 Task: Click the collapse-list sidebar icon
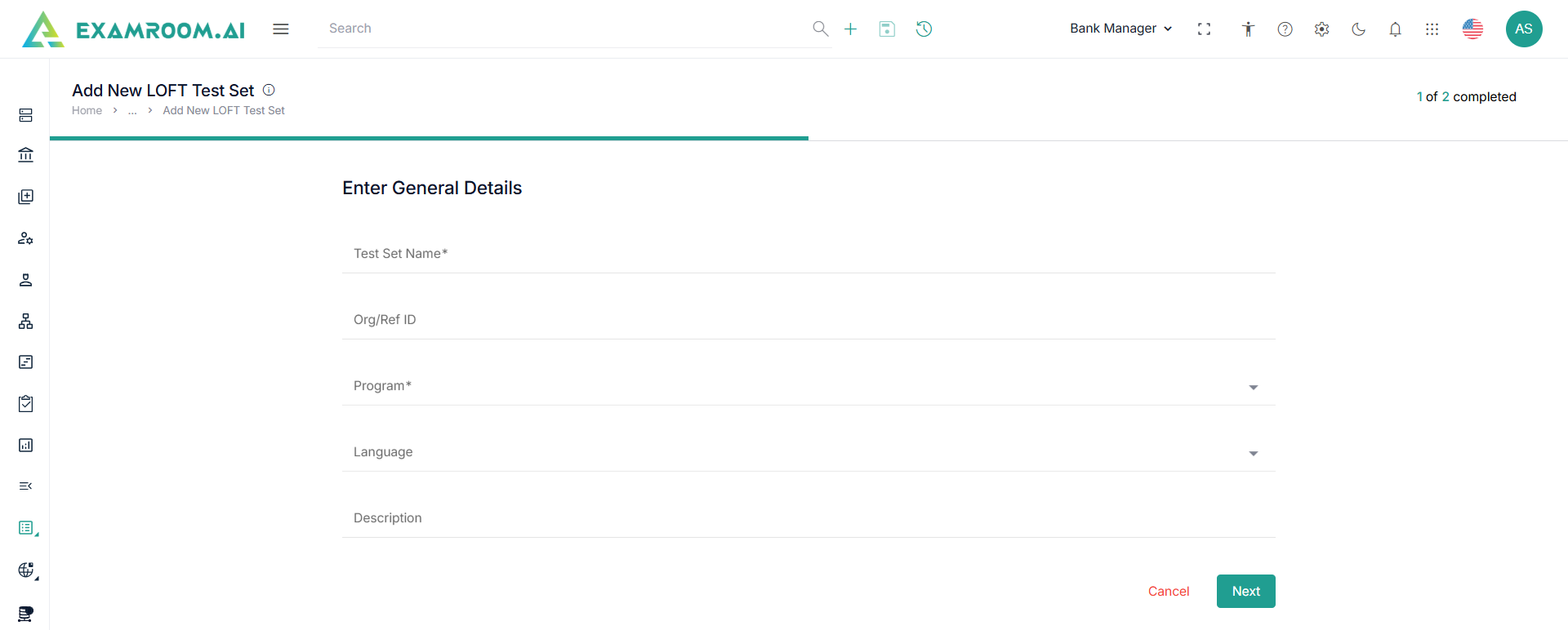coord(26,486)
